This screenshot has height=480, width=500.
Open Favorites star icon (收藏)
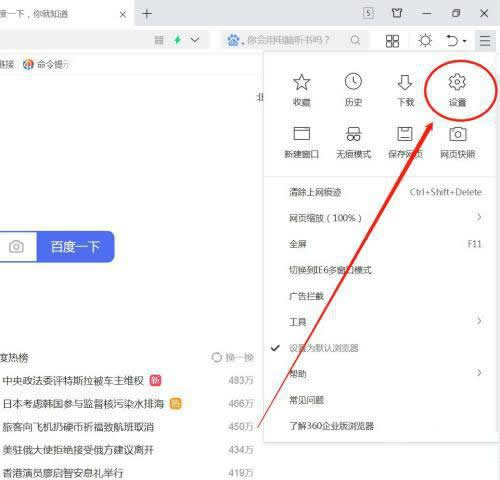302,90
